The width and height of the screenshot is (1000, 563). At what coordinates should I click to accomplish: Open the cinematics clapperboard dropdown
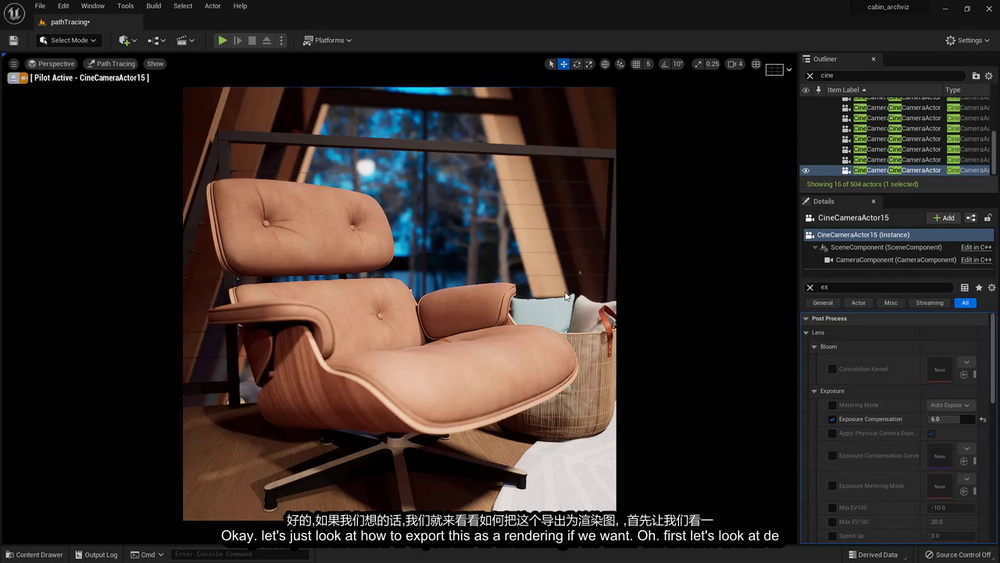pos(185,40)
